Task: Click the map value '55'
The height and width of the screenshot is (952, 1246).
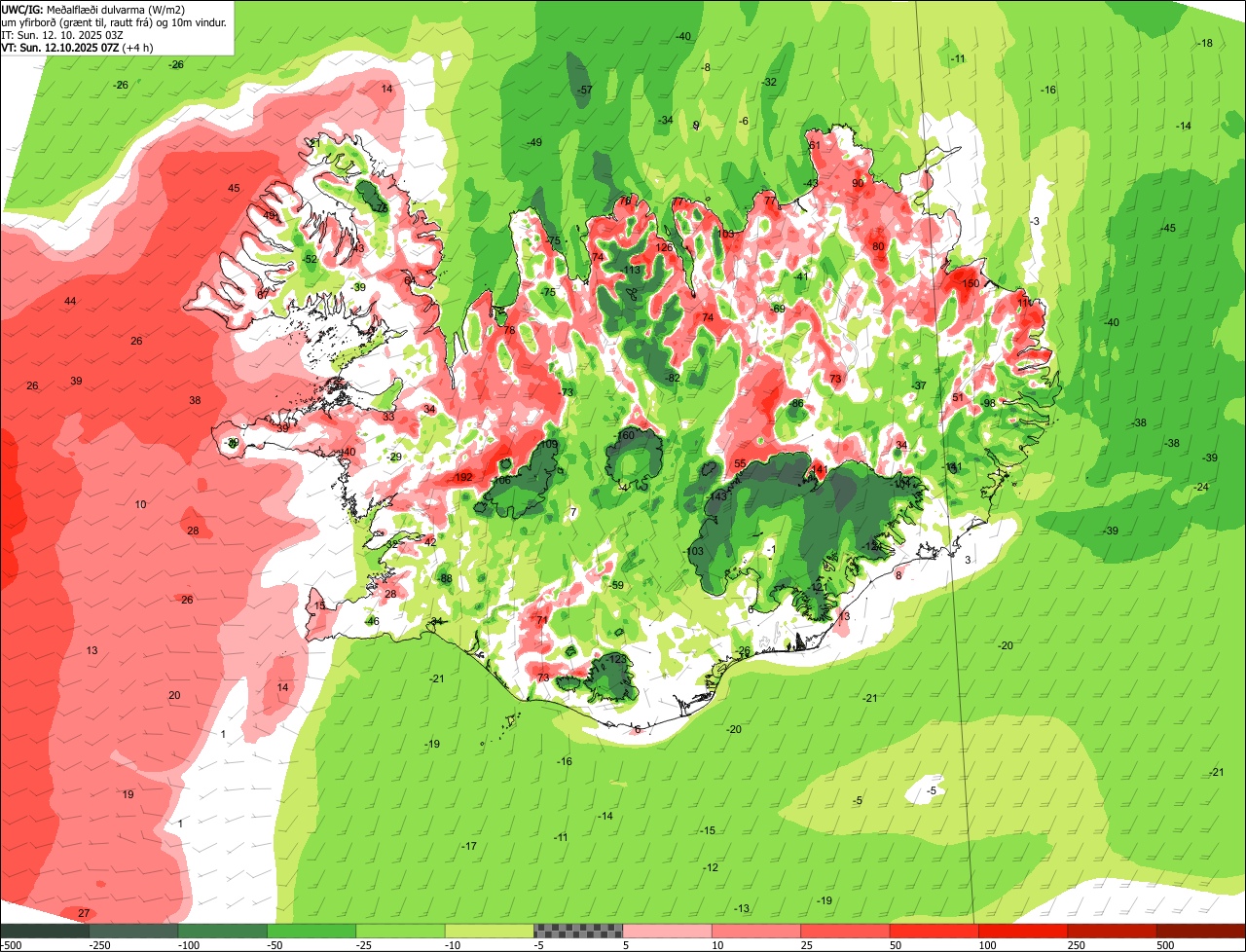Action: click(x=740, y=464)
